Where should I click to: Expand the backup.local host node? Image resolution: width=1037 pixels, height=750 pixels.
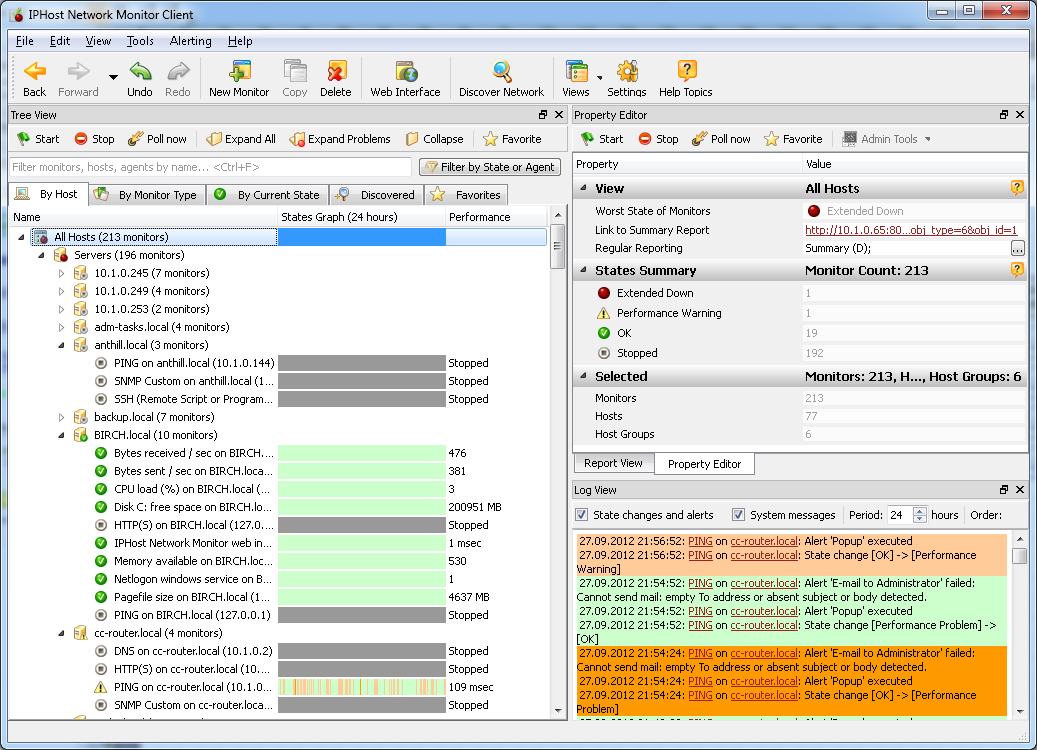pyautogui.click(x=61, y=417)
